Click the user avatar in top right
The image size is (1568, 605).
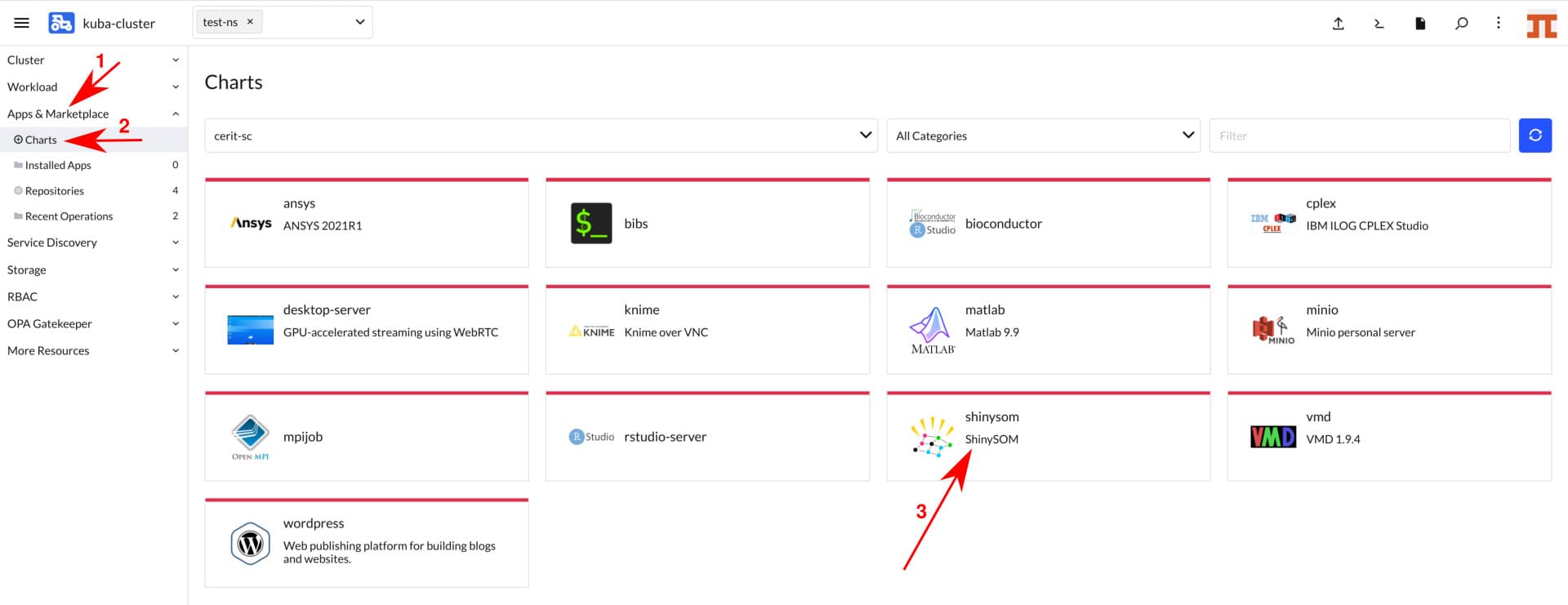(x=1541, y=24)
